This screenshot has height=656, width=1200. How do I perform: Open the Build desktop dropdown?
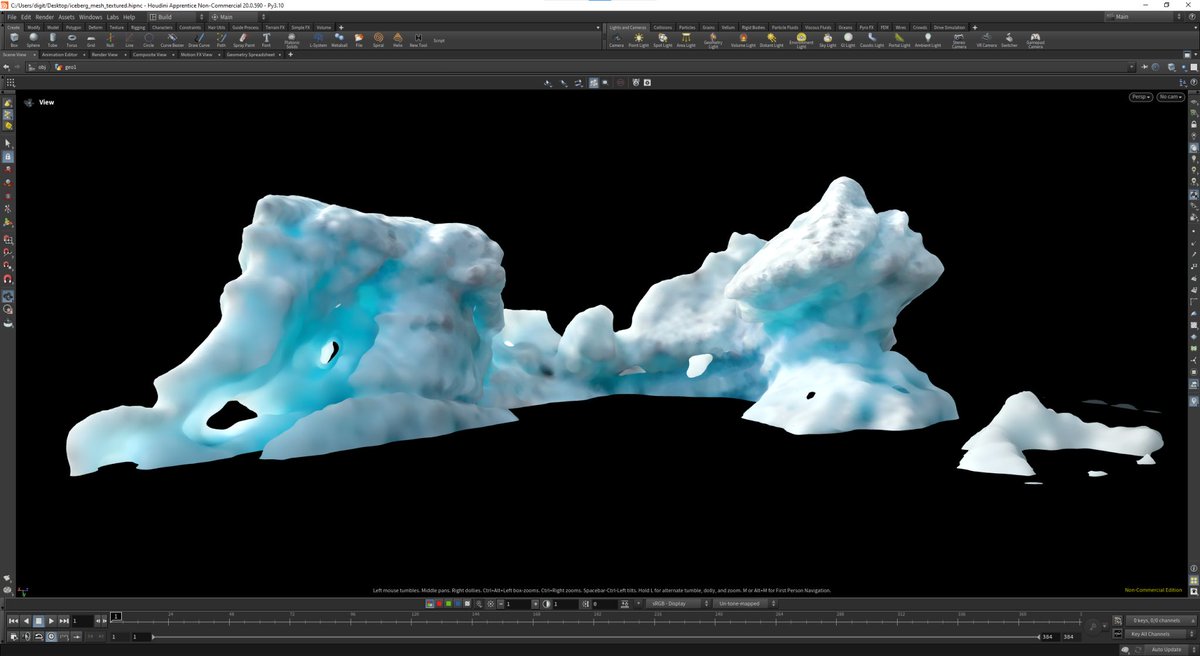pos(175,17)
